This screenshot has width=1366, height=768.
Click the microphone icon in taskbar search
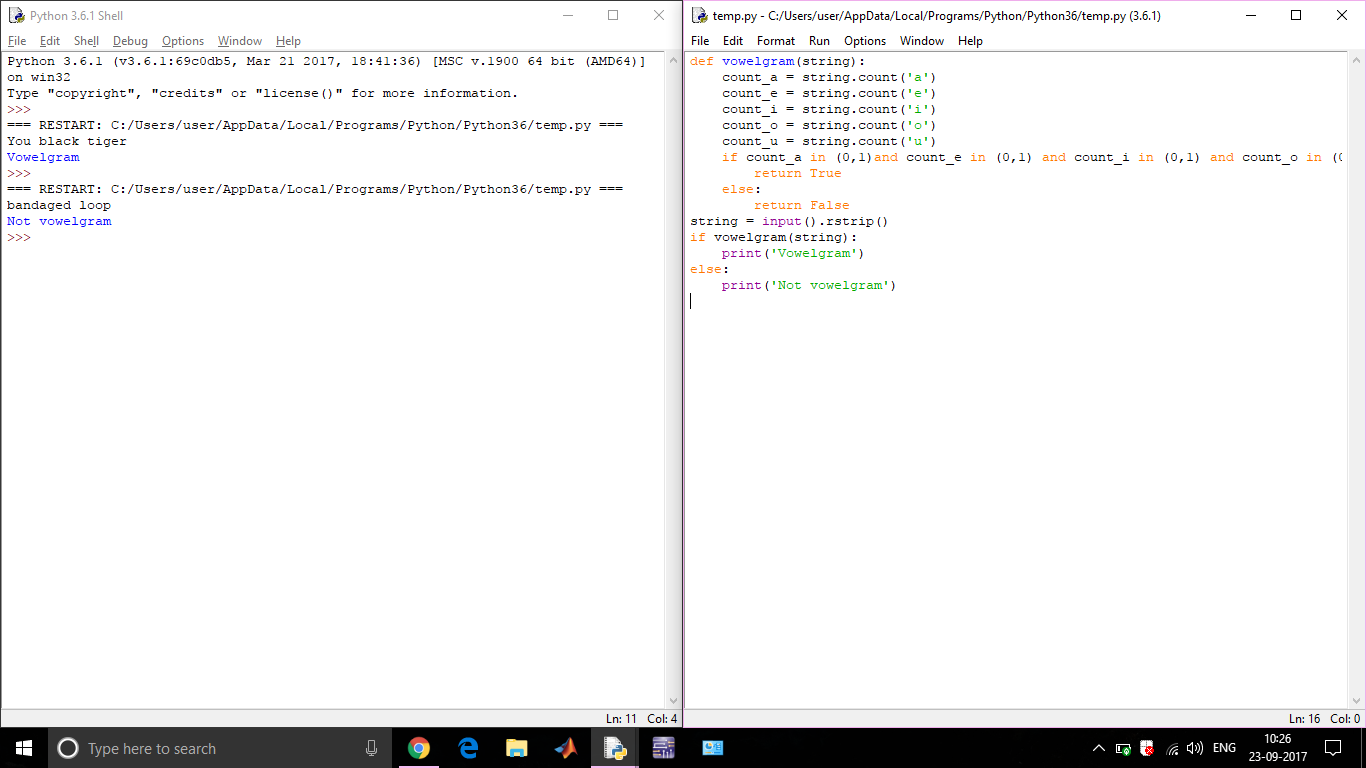[371, 748]
